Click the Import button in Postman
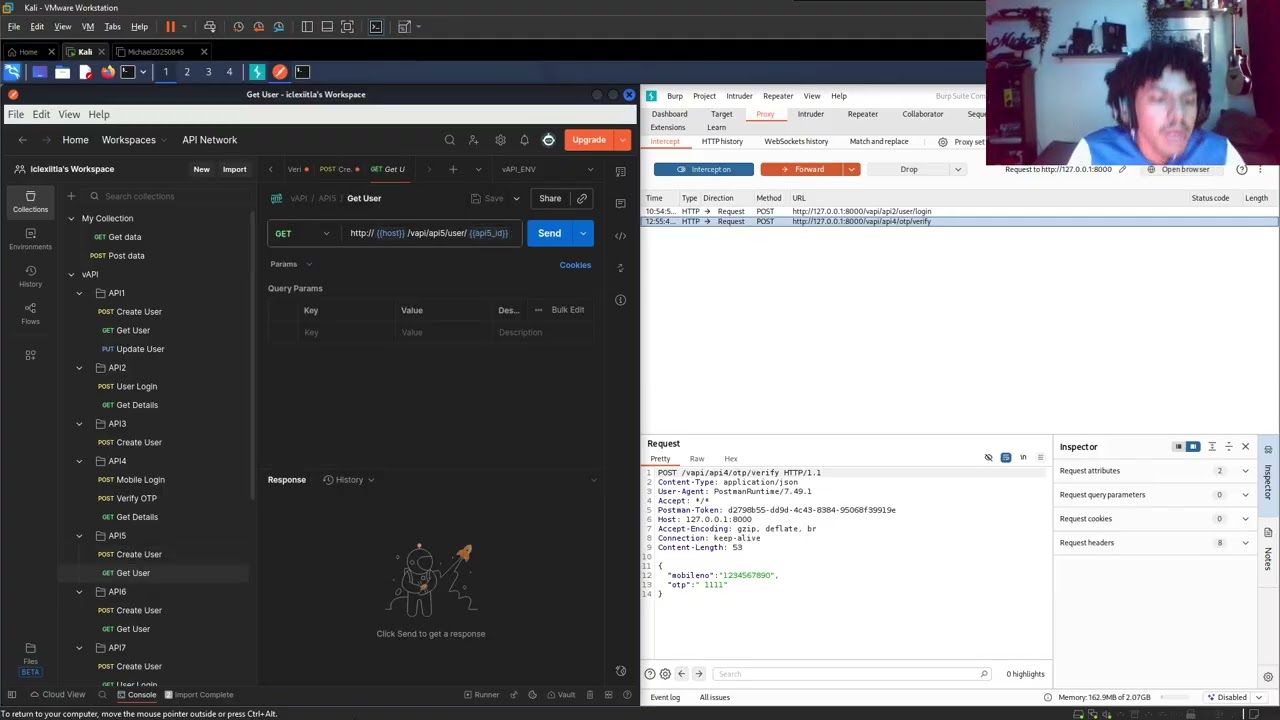The height and width of the screenshot is (720, 1280). tap(234, 169)
